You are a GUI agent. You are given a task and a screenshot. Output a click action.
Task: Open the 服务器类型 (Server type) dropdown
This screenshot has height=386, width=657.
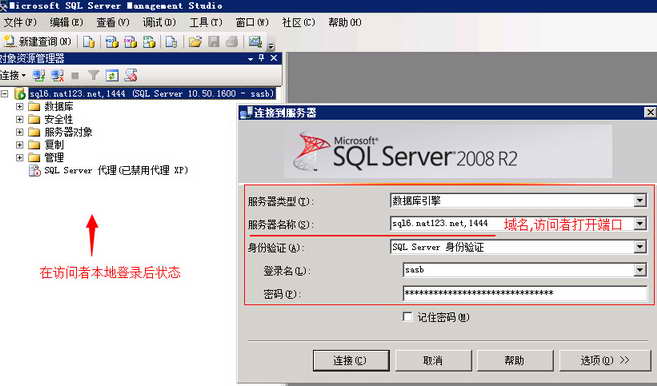(639, 201)
